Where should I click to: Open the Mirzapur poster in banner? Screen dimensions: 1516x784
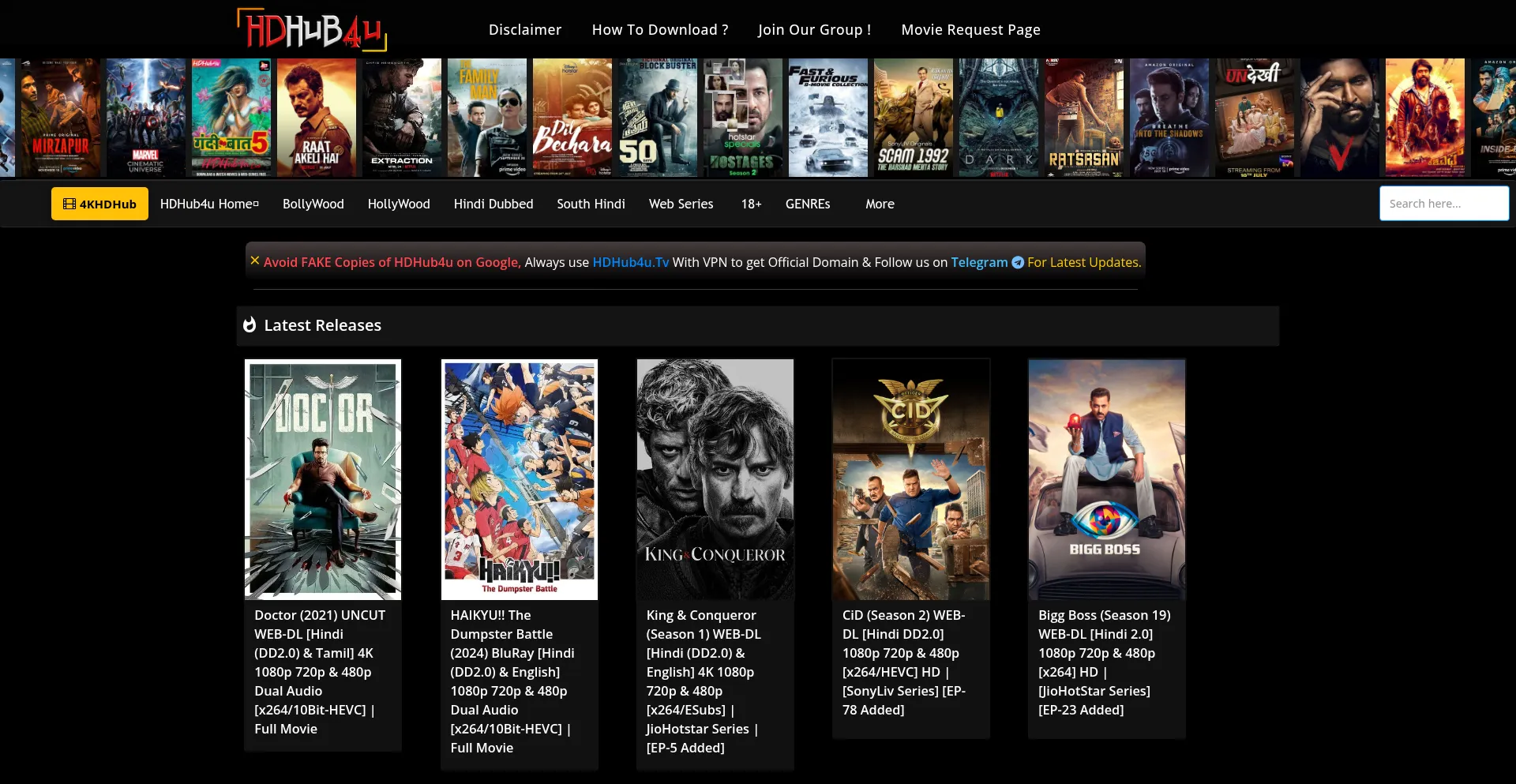coord(61,118)
